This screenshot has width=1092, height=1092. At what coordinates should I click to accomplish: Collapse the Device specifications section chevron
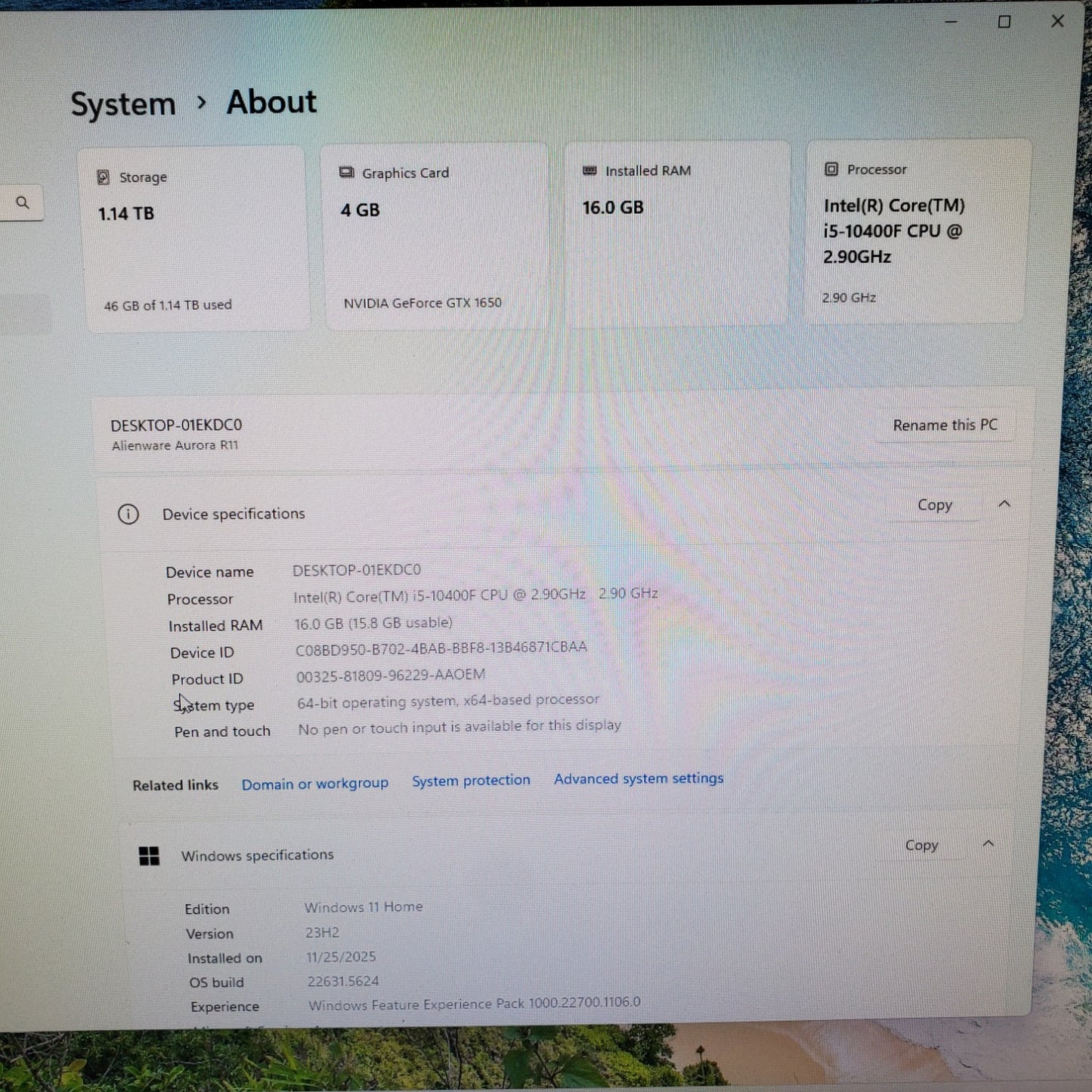pyautogui.click(x=1004, y=503)
